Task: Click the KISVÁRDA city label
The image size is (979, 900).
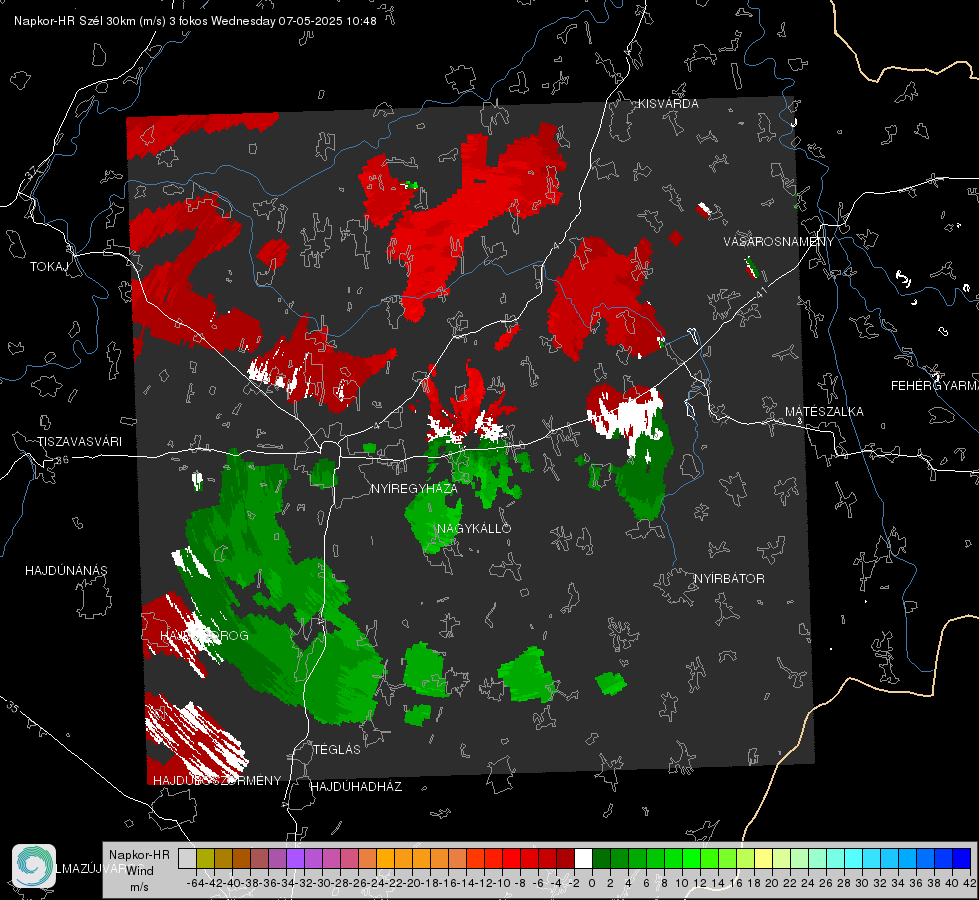Action: (668, 104)
